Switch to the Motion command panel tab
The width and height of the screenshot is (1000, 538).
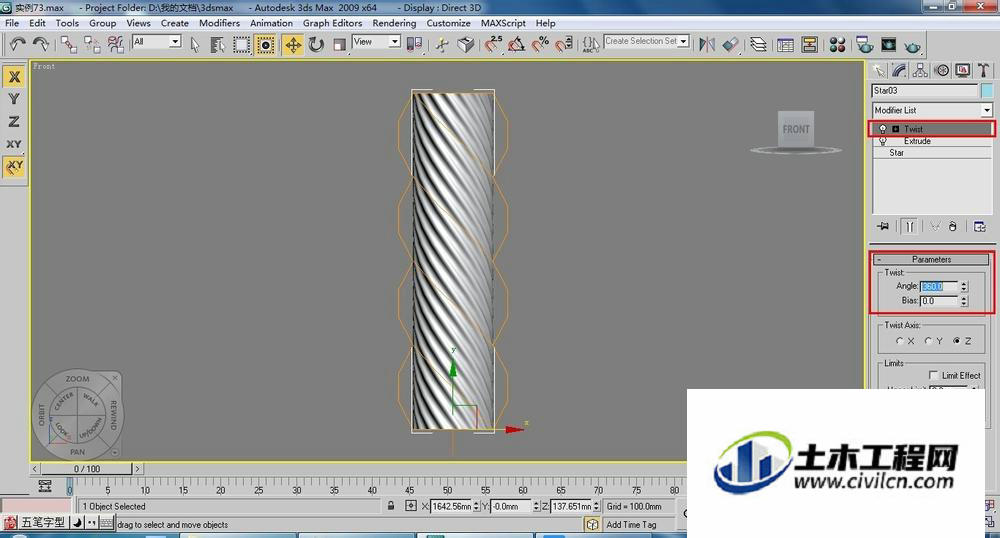(941, 70)
